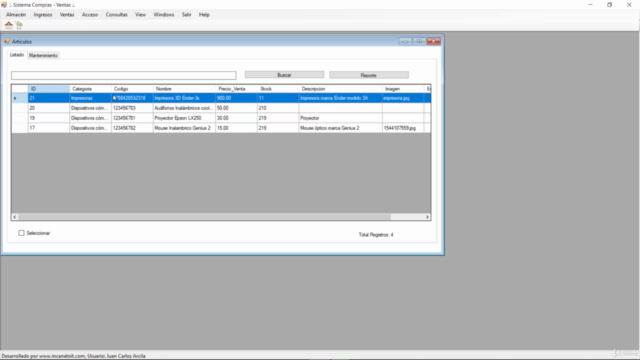Click the codigo cell 123456783
The image size is (640, 360).
132,108
